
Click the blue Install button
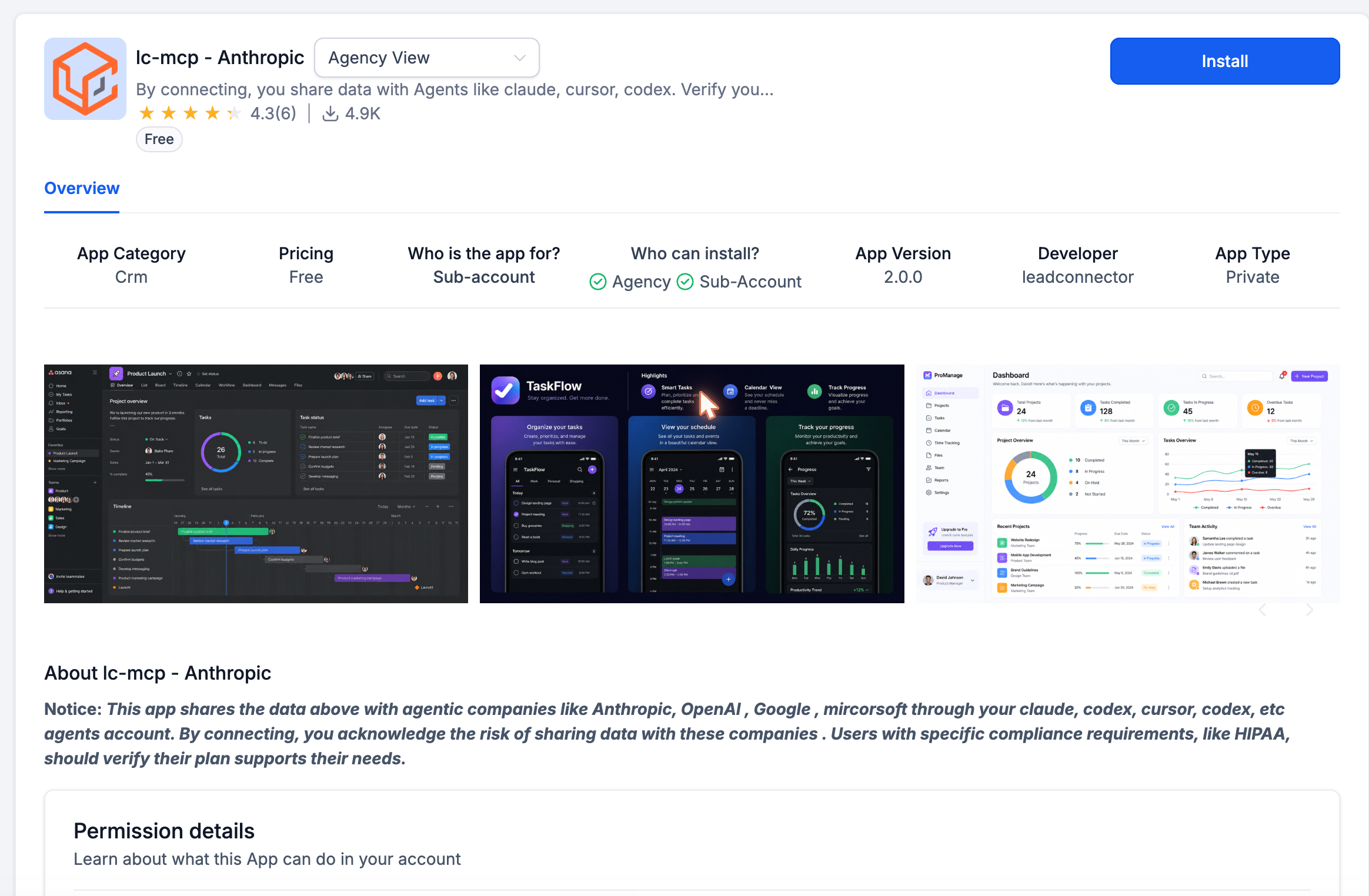(1225, 61)
